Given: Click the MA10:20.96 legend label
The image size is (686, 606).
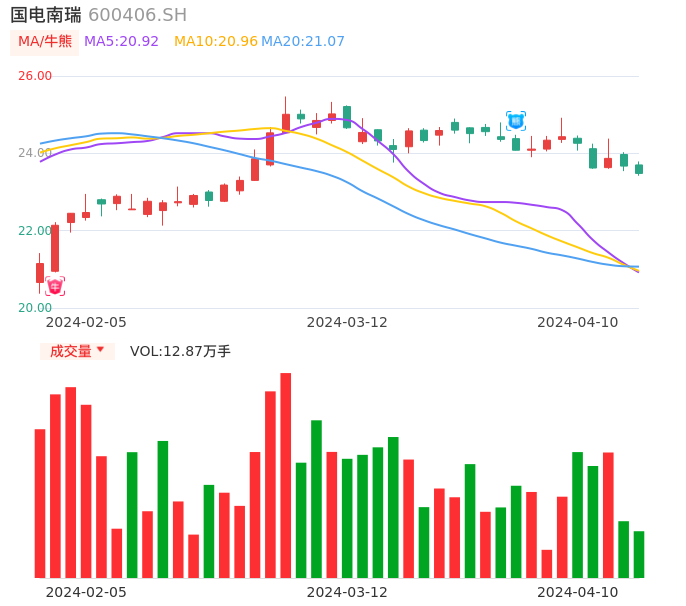Looking at the screenshot, I should click(216, 42).
